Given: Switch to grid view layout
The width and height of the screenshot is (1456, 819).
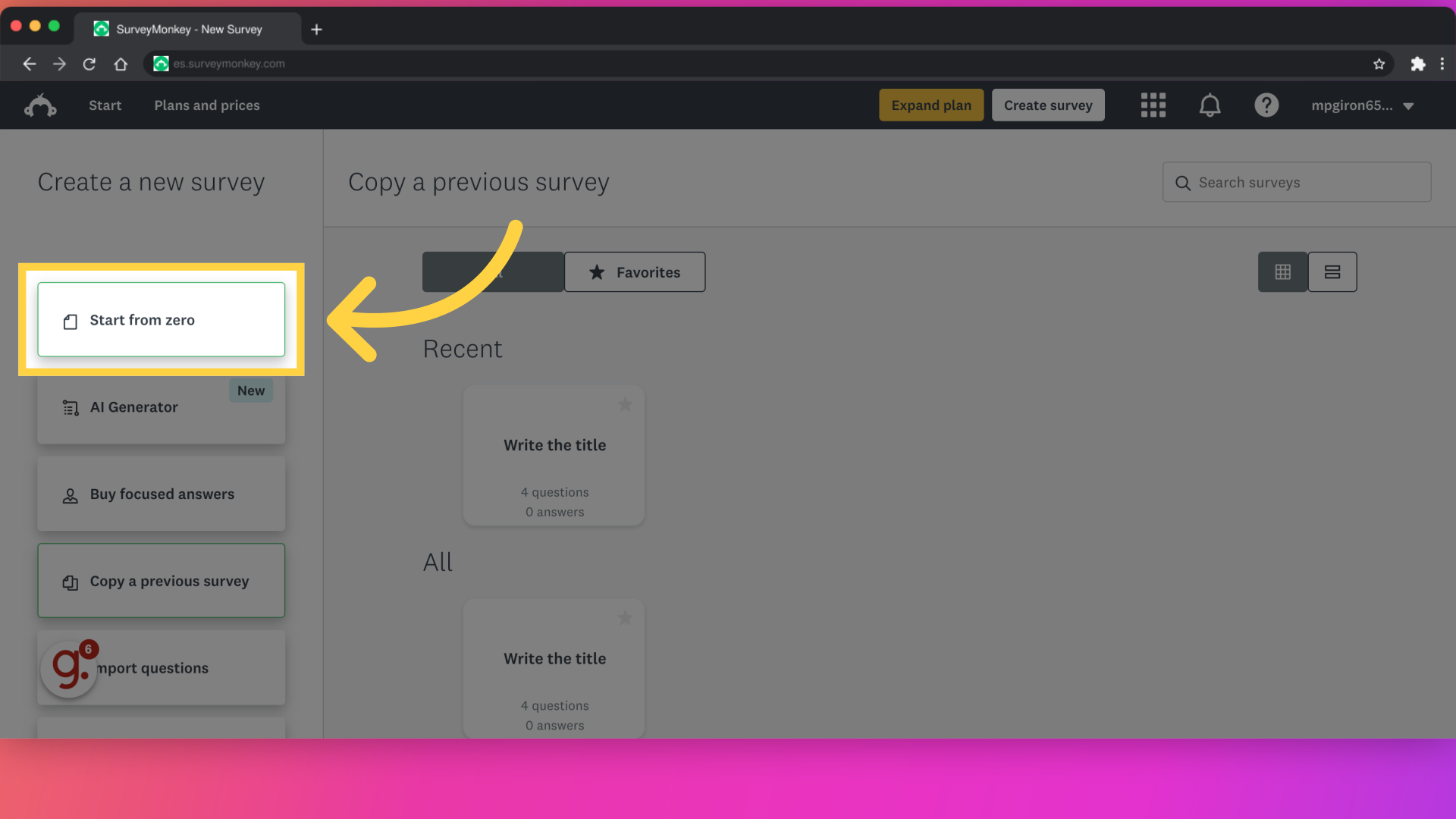Looking at the screenshot, I should pos(1283,271).
